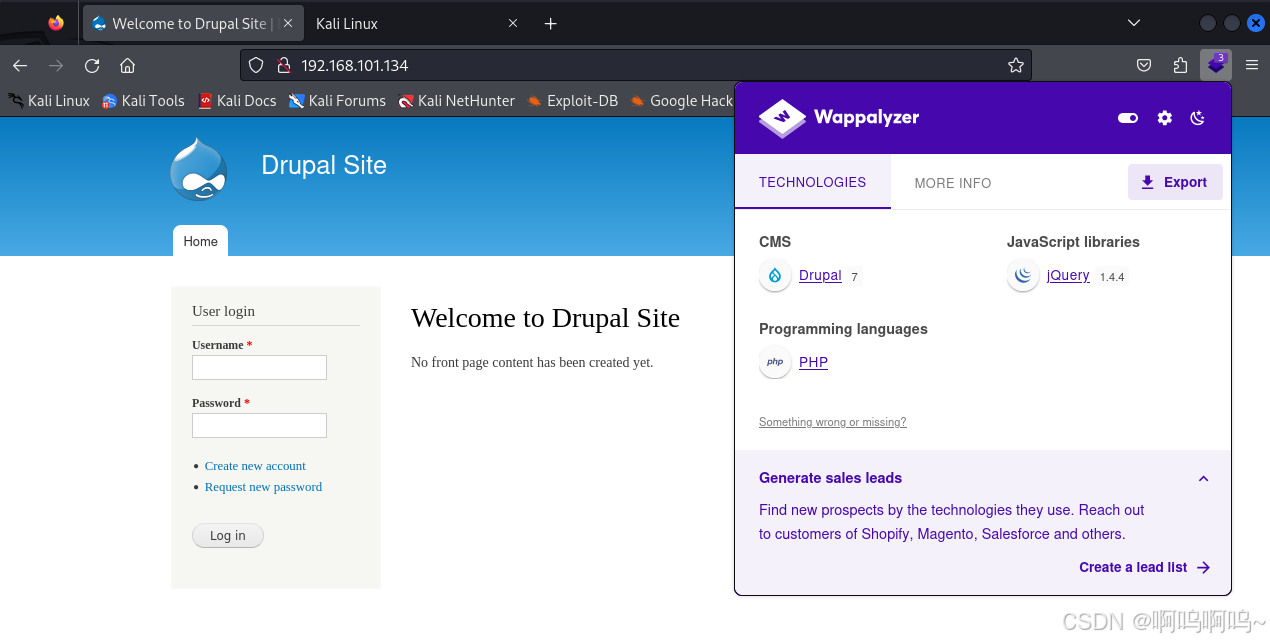This screenshot has height=643, width=1270.
Task: Click the Programming languages category heading
Action: 843,329
